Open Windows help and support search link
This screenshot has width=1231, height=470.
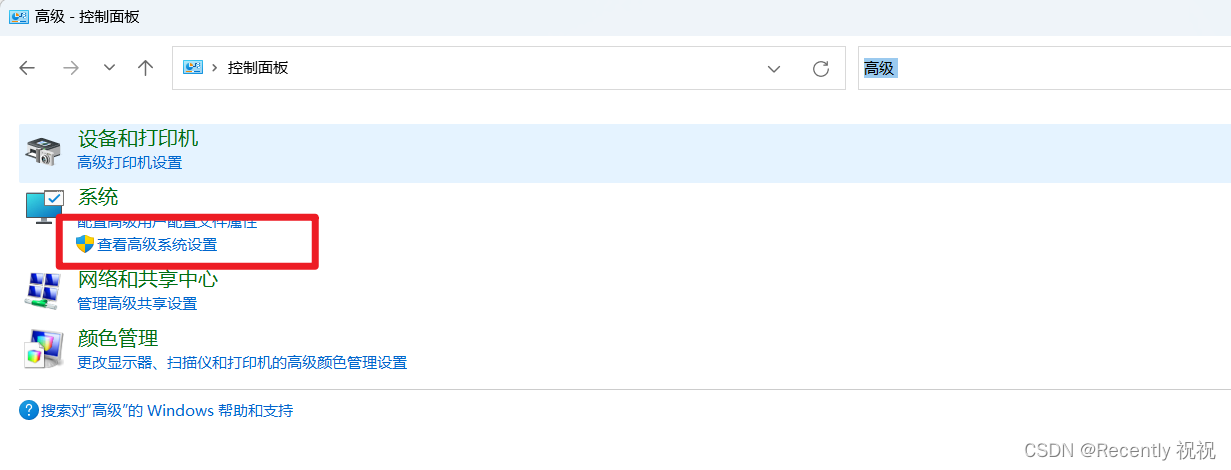(167, 410)
